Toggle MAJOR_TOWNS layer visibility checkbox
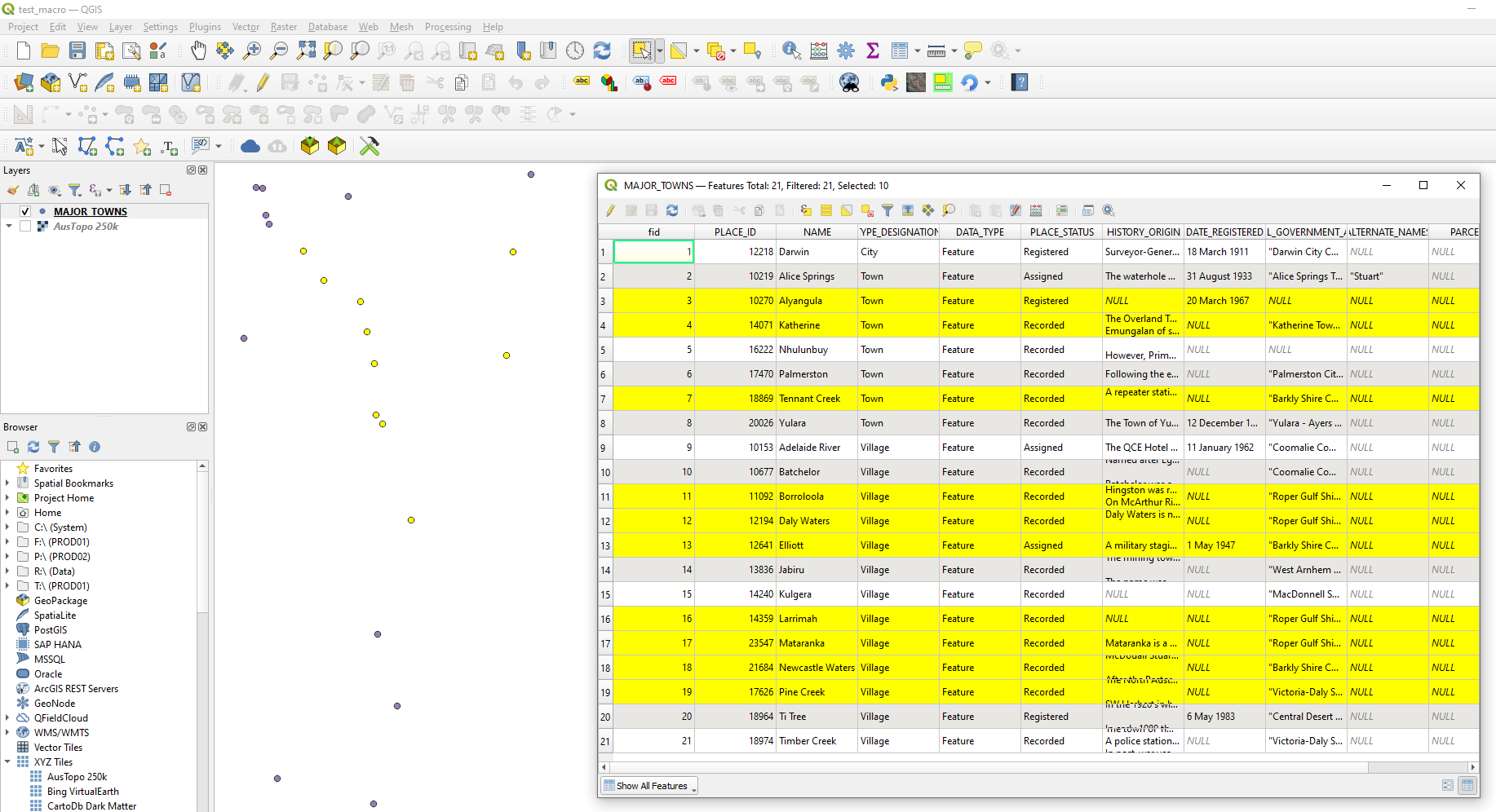Screen dimensions: 1496x812 (x=25, y=211)
